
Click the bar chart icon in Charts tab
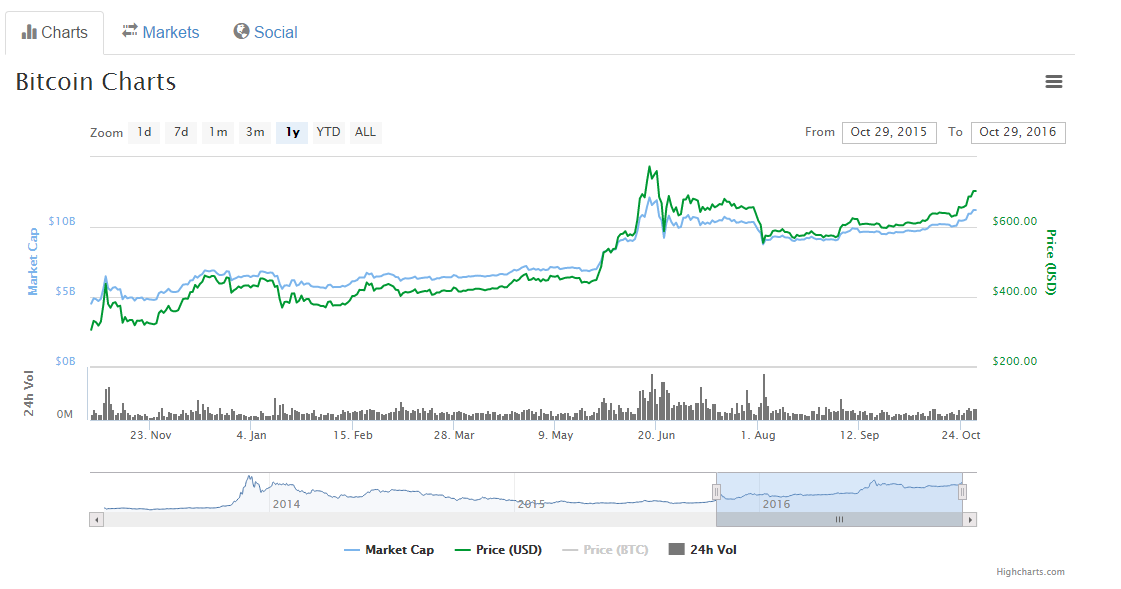coord(29,32)
